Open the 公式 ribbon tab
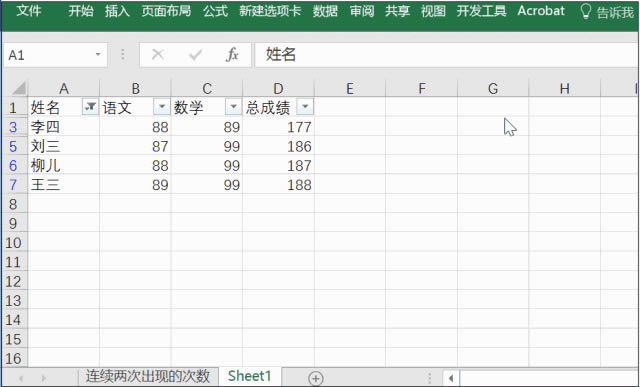640x387 pixels. 215,11
